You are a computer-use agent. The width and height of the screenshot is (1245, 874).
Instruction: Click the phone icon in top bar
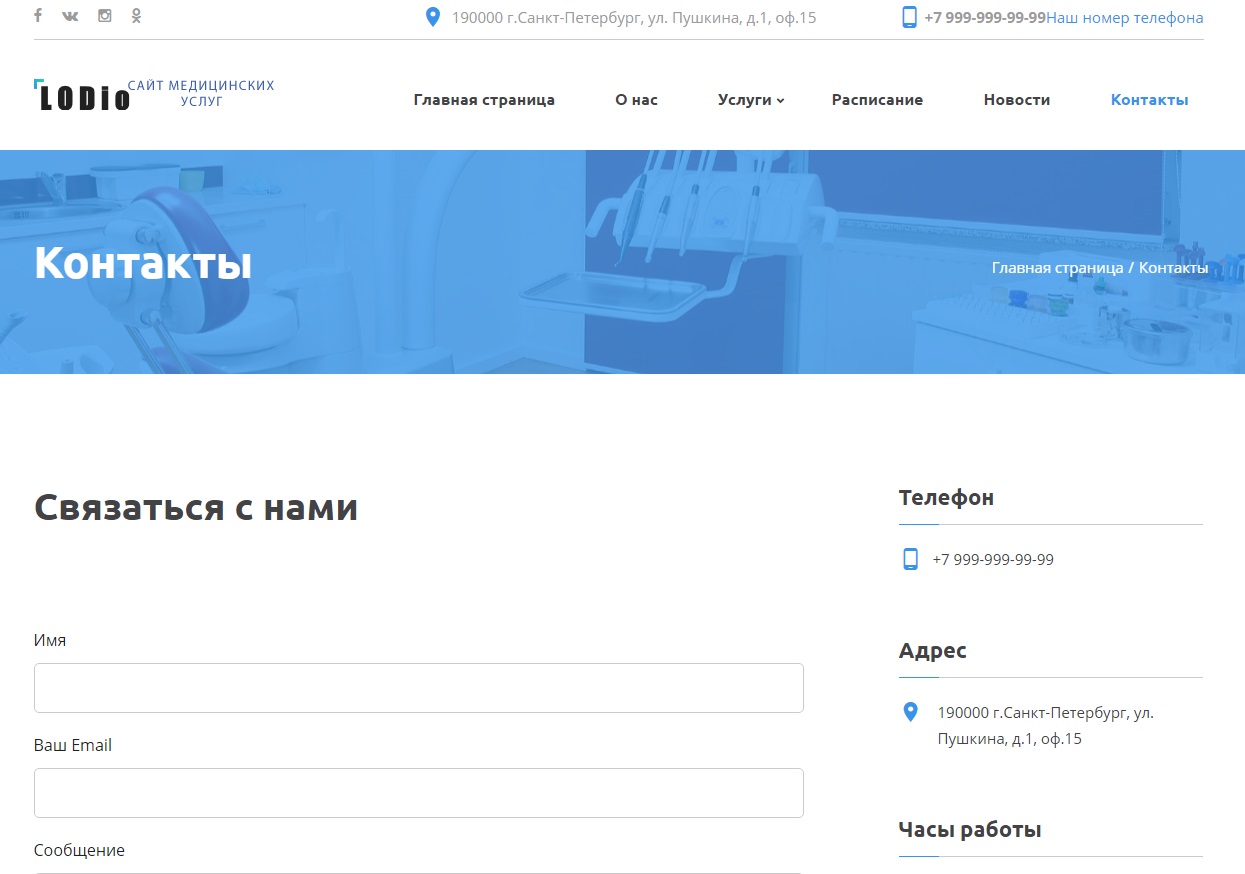[x=909, y=17]
